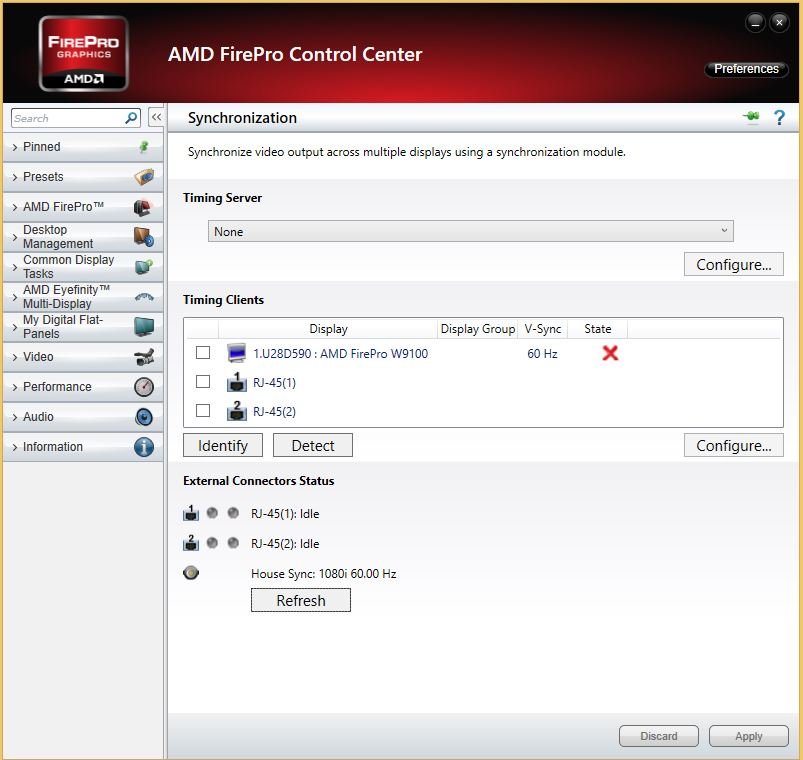Select the "RJ-45(1): Idle" status text
This screenshot has width=803, height=760.
tap(285, 514)
